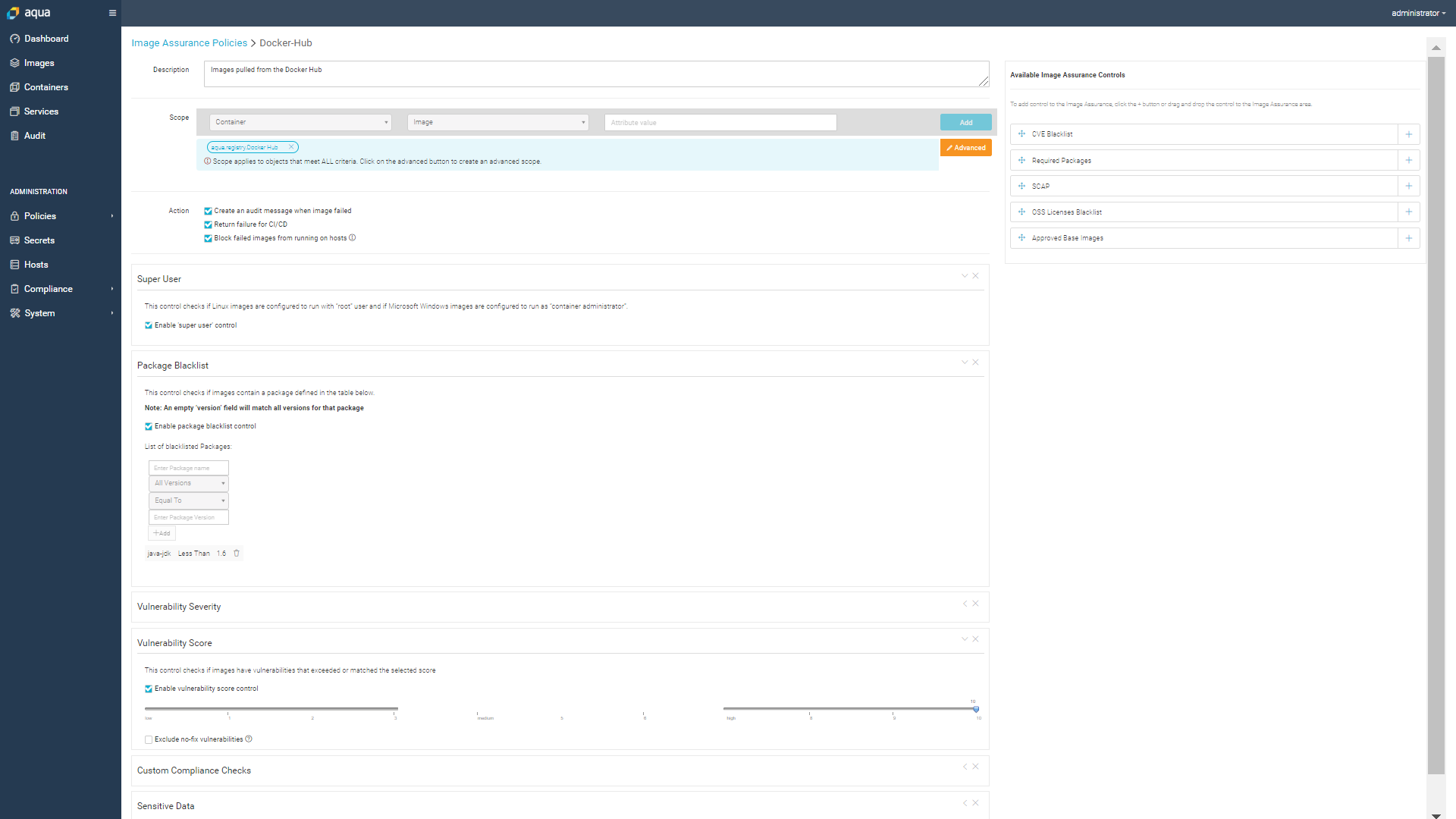Viewport: 1456px width, 819px height.
Task: Toggle Return failure for CI/CD checkbox
Action: point(208,225)
